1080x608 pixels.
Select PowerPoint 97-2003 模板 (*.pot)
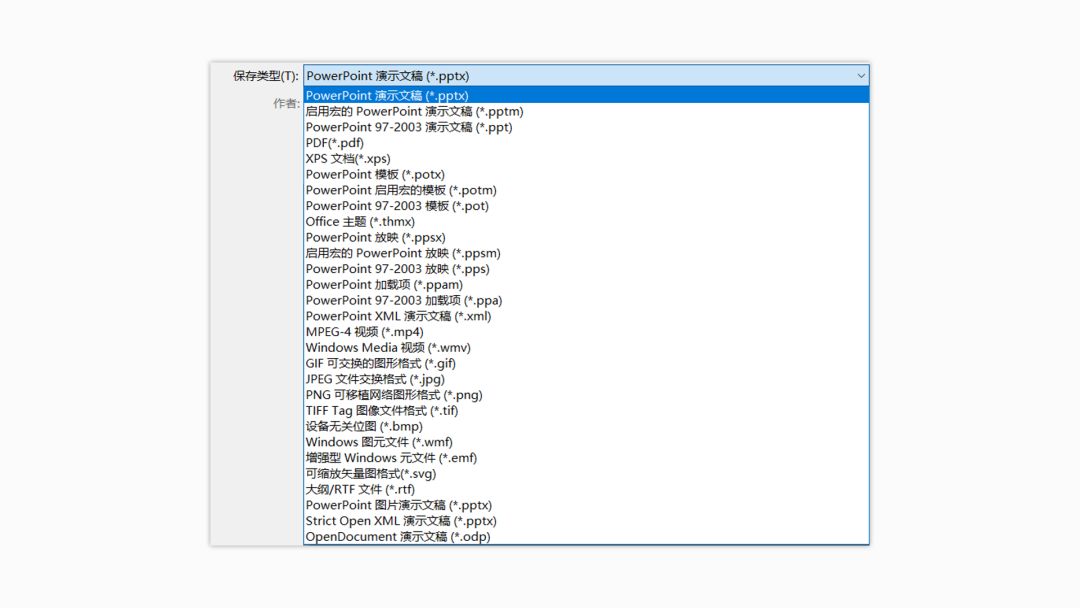click(x=586, y=206)
